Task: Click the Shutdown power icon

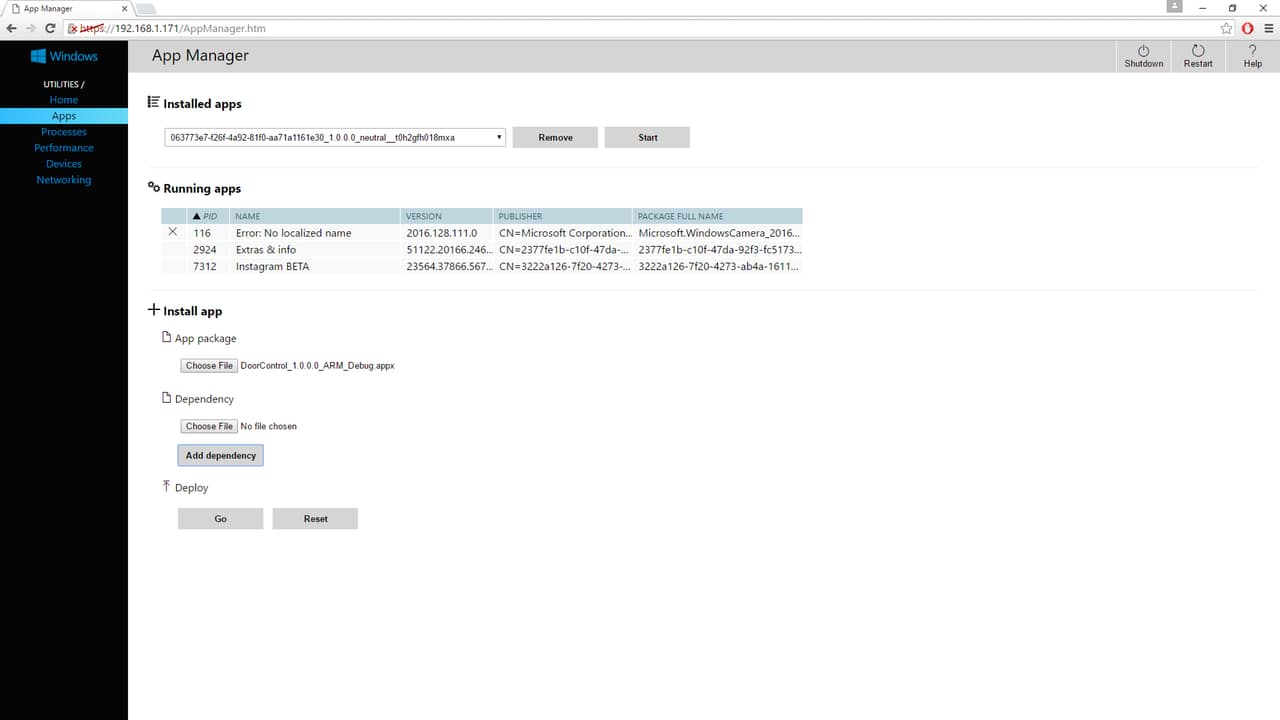Action: coord(1143,50)
